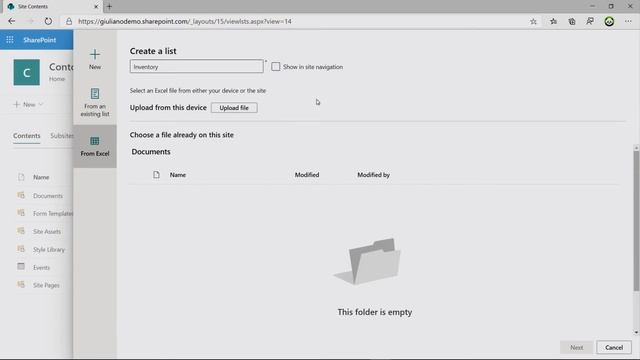The height and width of the screenshot is (360, 640).
Task: Click the Cancel button
Action: coord(614,347)
